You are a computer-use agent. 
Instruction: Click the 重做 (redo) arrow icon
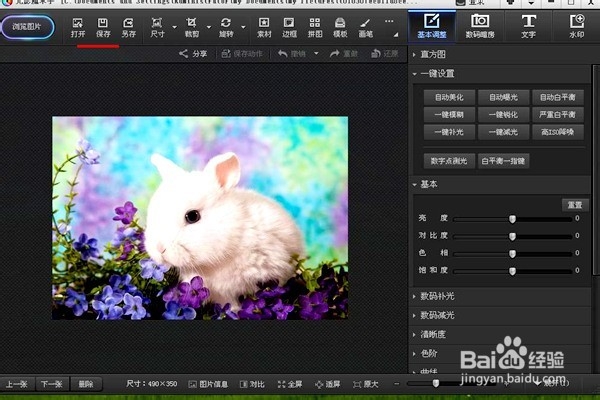click(334, 54)
